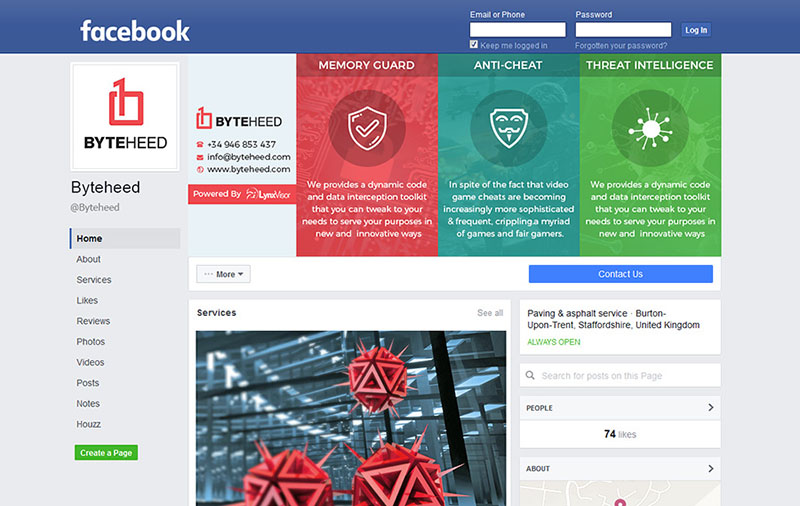Click phone number +34 946 853 437
This screenshot has height=506, width=800.
click(x=241, y=145)
